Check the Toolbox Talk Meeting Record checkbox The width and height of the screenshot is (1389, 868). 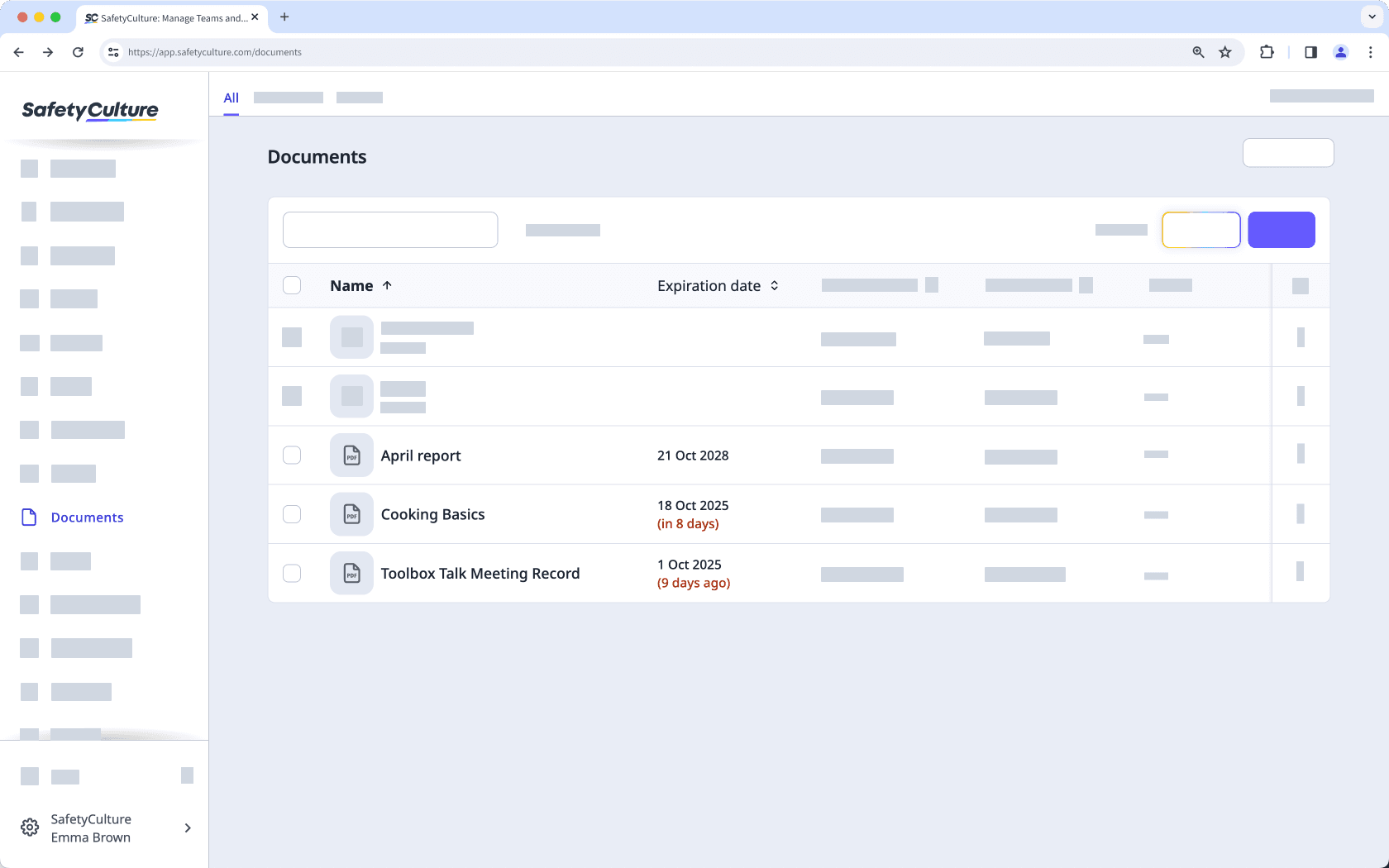point(292,573)
